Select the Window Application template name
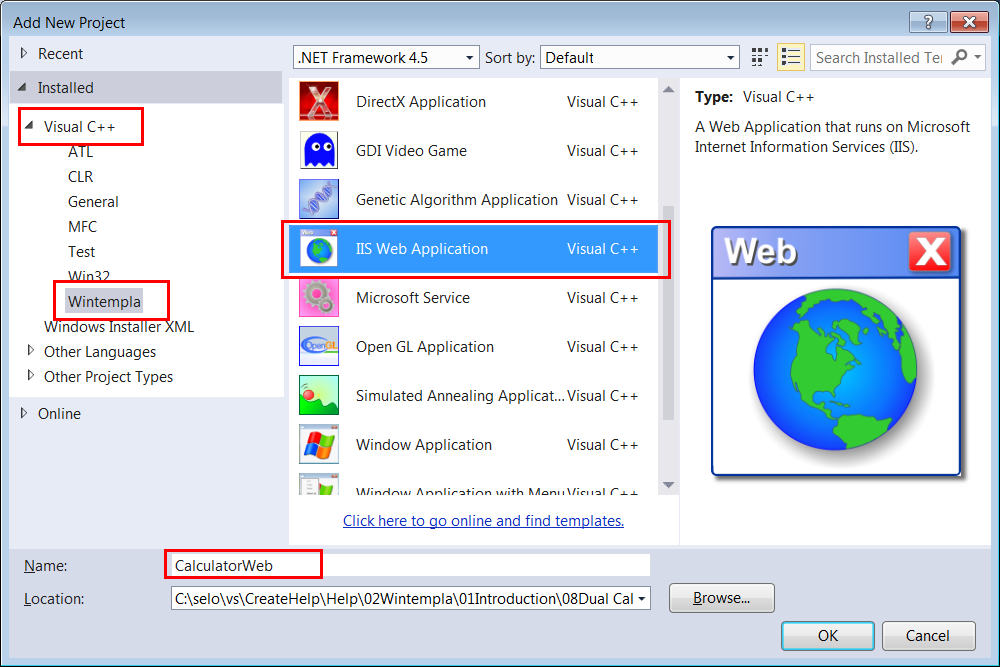 424,445
